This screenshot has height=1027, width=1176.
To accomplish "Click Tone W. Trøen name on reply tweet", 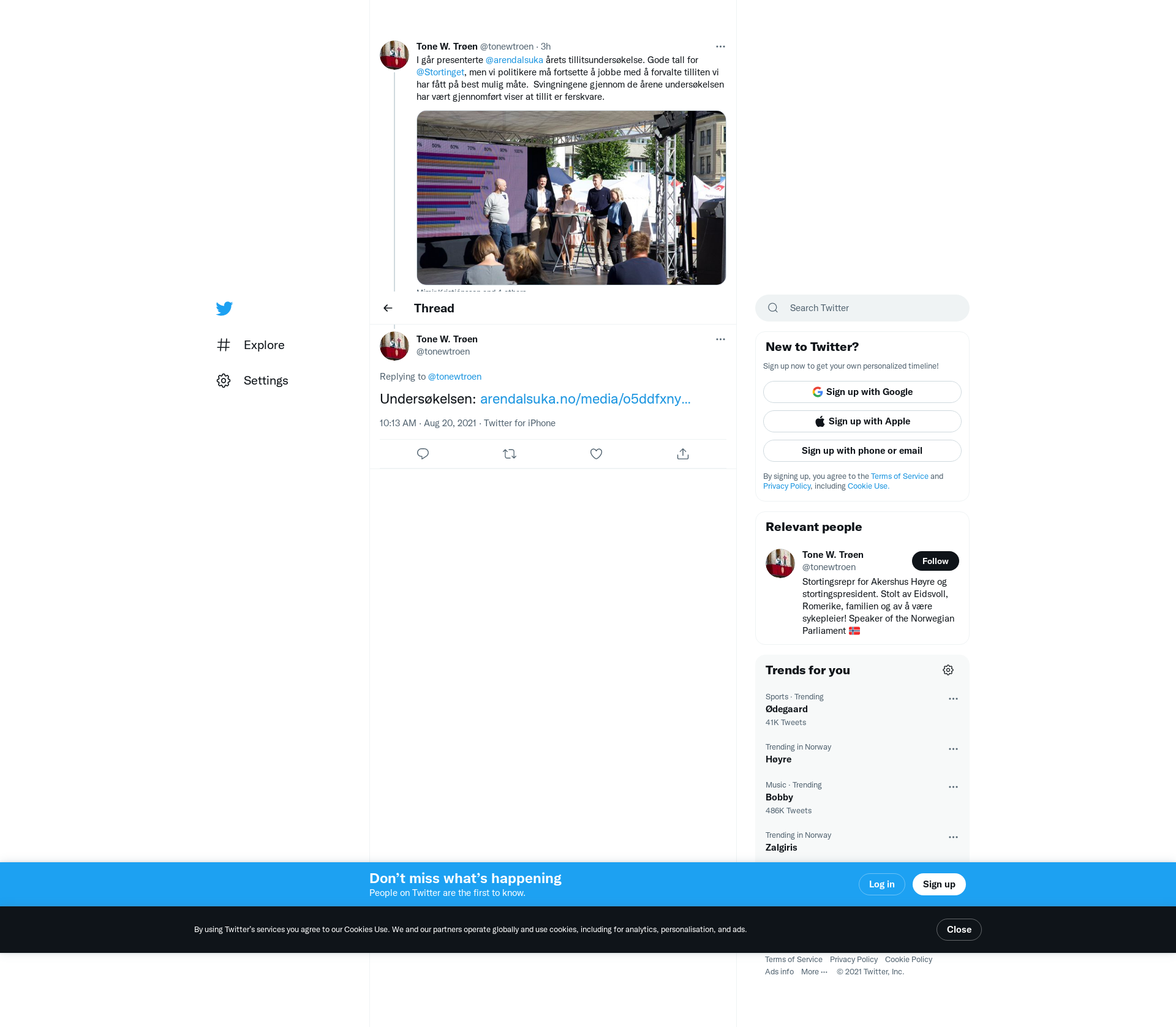I will pos(447,339).
